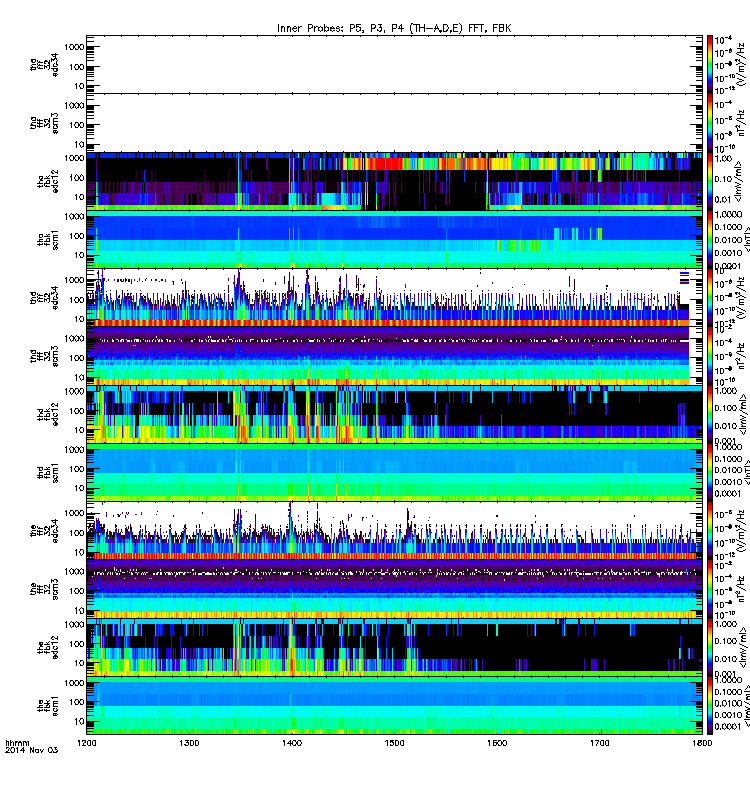Click the 'the fbk edc12' panel label

(48, 647)
